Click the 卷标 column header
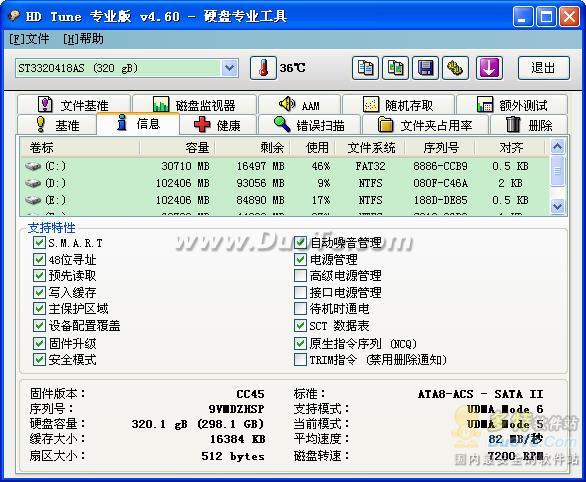586x482 pixels. [x=80, y=148]
